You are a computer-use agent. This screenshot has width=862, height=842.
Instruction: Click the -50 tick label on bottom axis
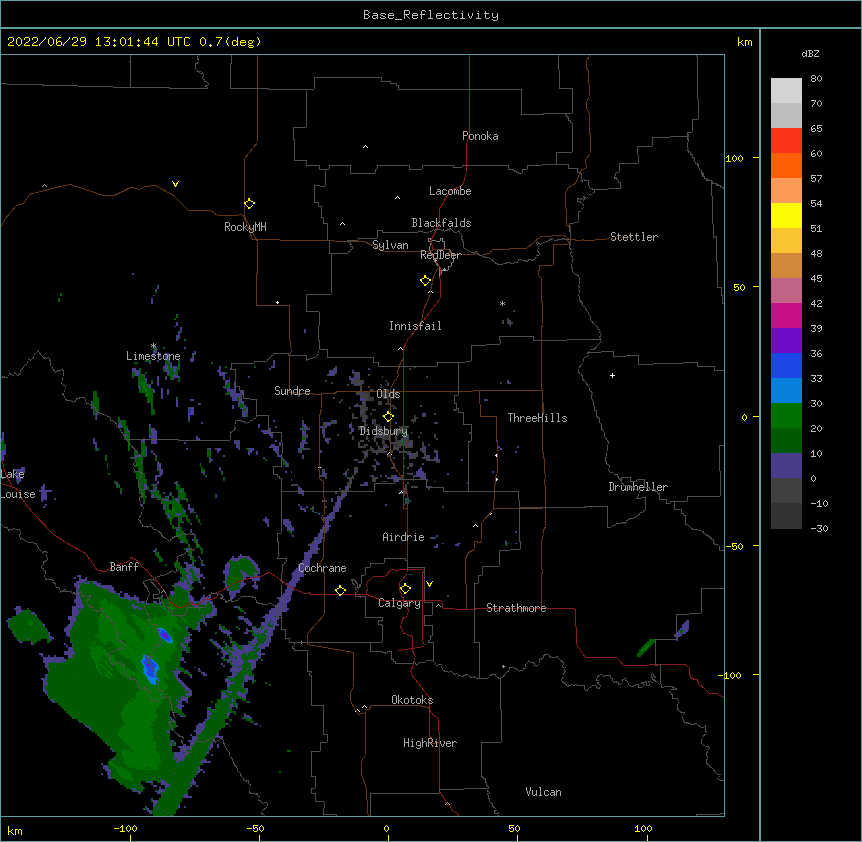pos(256,828)
